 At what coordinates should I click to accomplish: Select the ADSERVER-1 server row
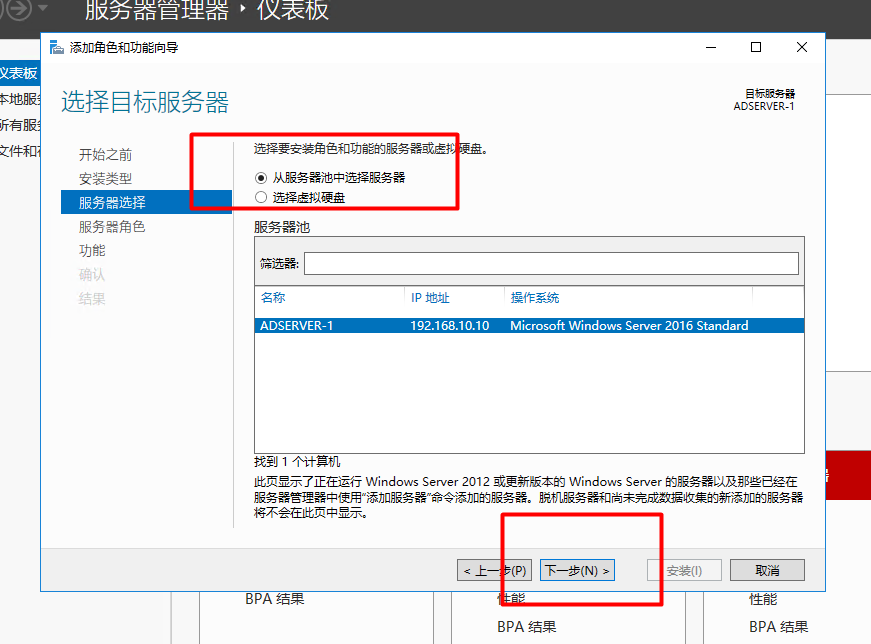(529, 326)
